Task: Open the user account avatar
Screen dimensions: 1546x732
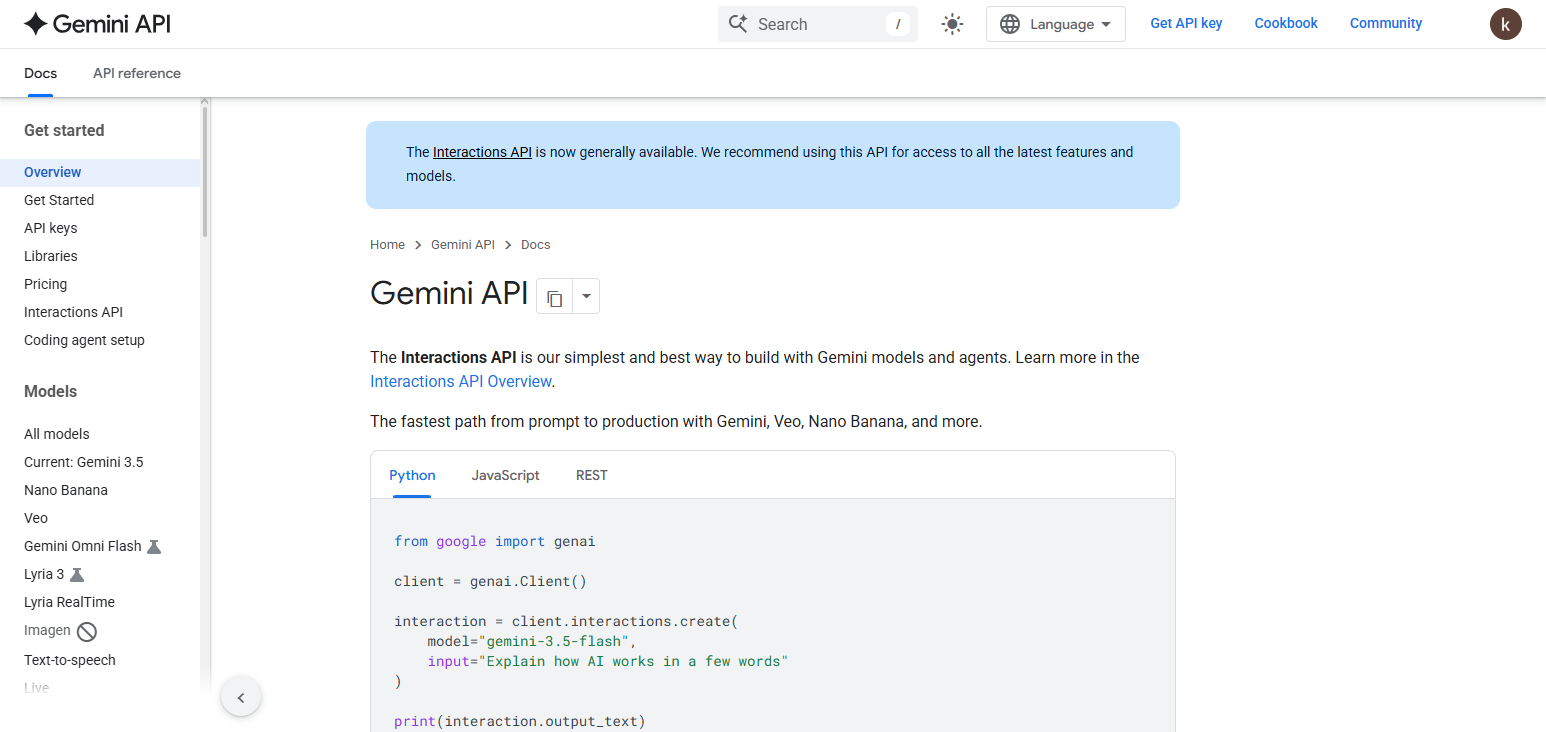Action: [x=1505, y=24]
